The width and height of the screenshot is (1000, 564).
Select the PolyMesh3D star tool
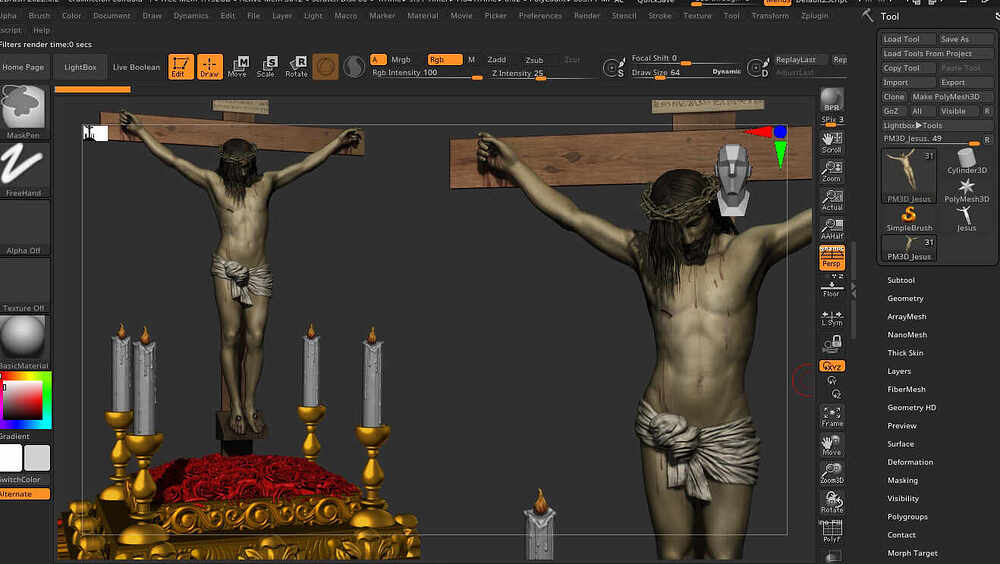[x=966, y=190]
